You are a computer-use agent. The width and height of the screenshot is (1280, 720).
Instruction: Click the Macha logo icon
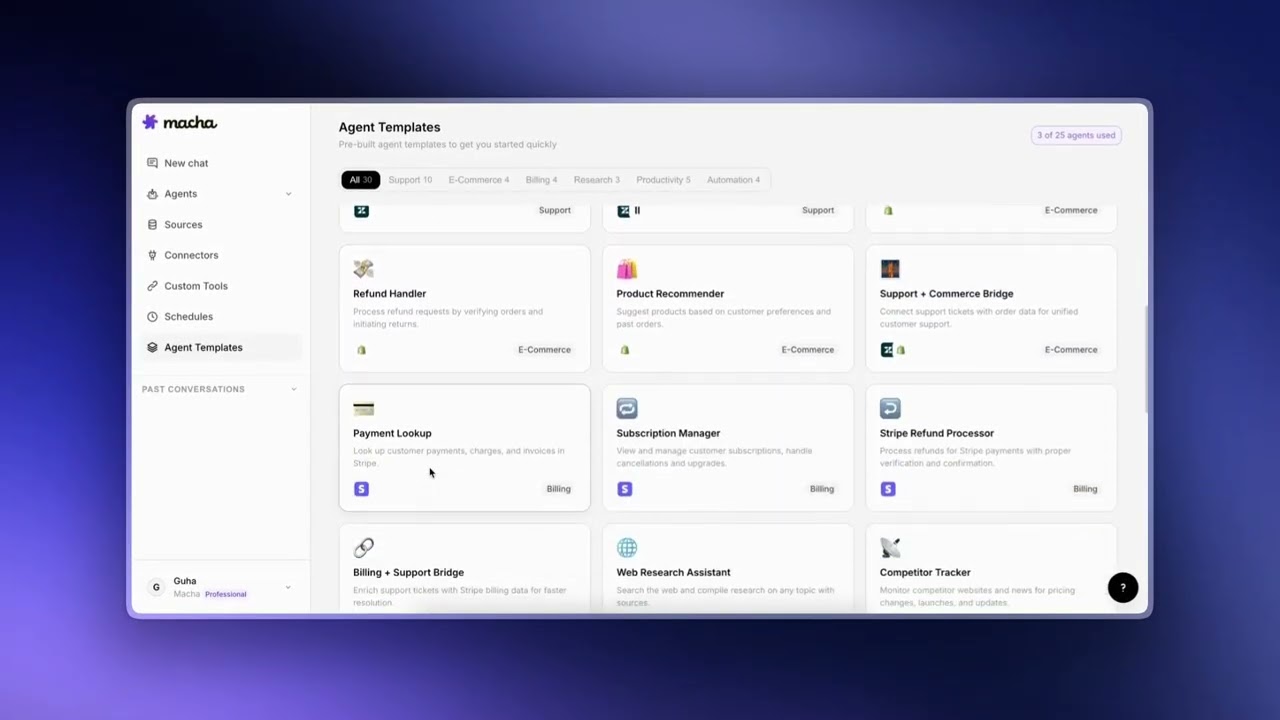pos(150,122)
